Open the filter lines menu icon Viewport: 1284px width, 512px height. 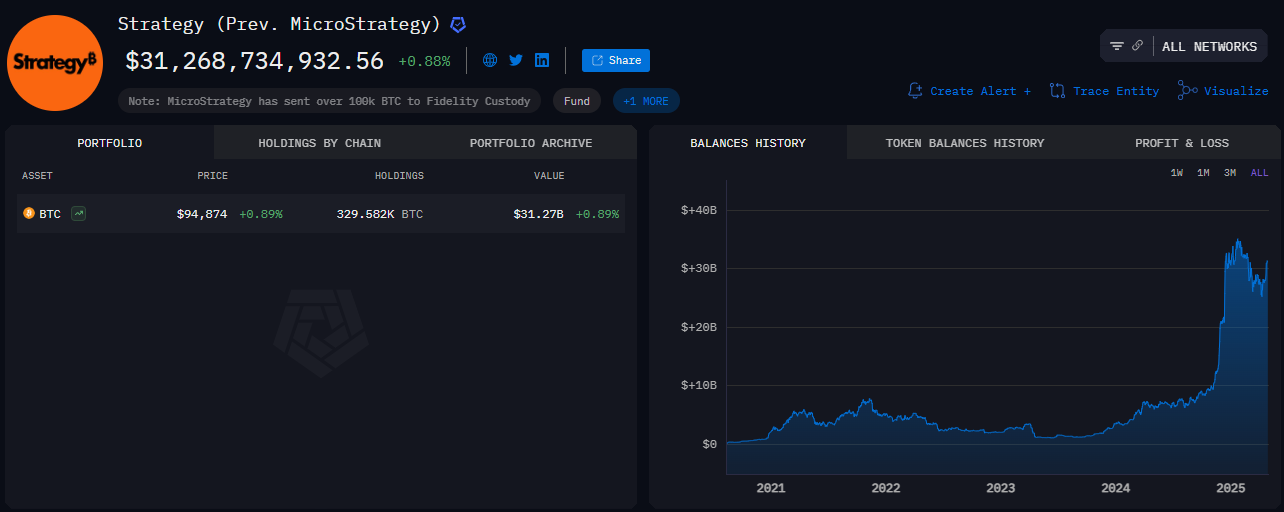1117,46
